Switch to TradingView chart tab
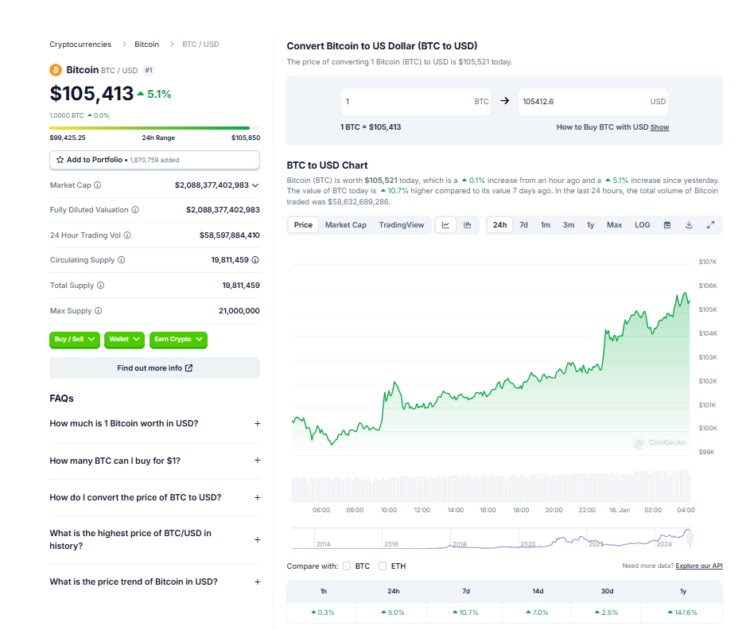750x630 pixels. point(401,225)
